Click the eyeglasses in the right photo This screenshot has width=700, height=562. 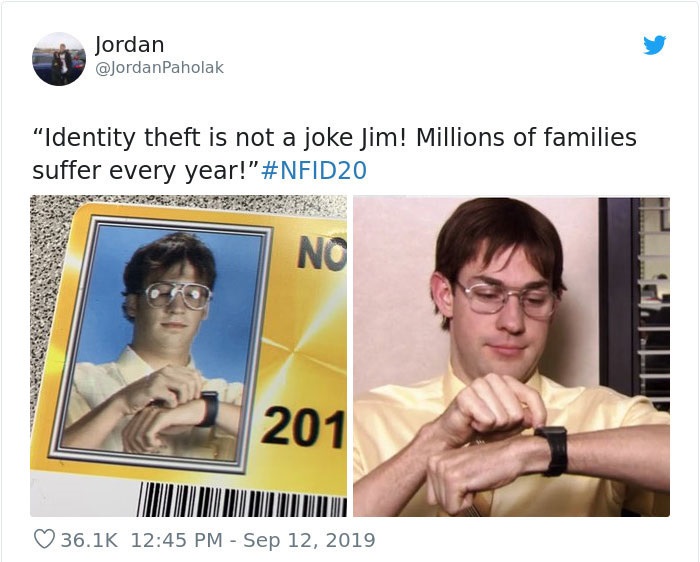[x=505, y=297]
